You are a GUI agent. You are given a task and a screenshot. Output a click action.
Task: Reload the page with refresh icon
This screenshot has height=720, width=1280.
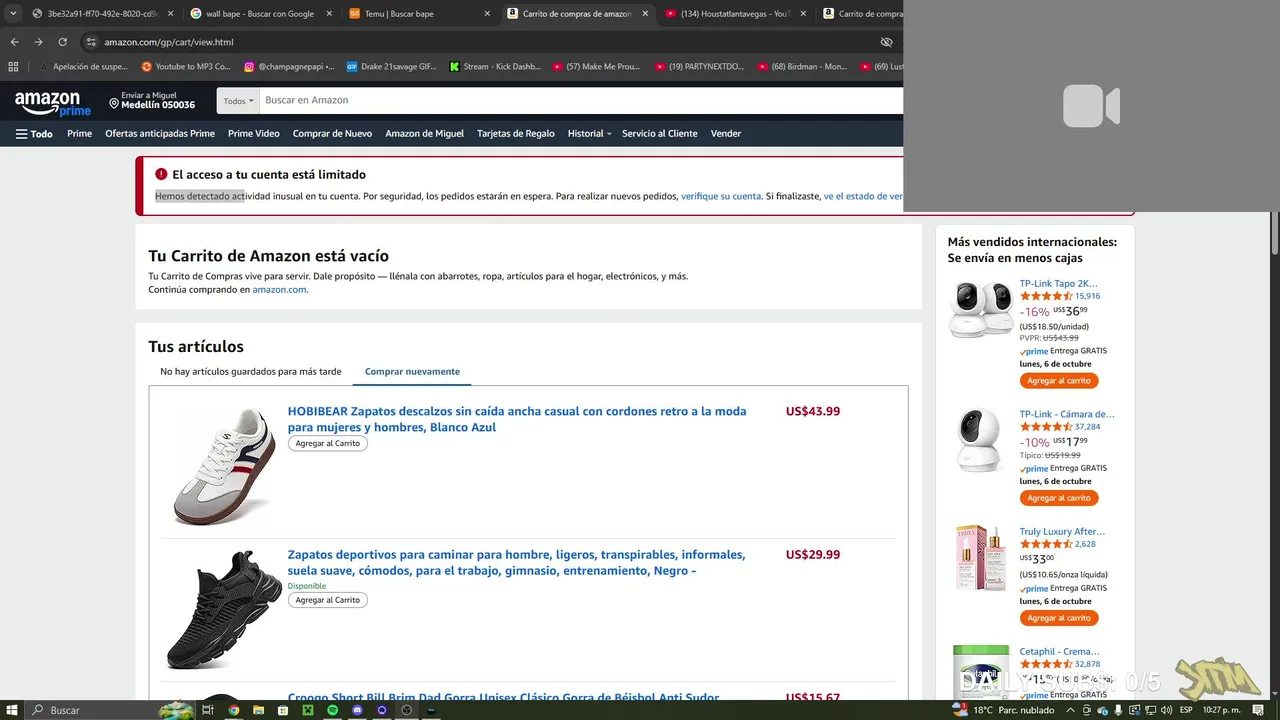(x=62, y=42)
